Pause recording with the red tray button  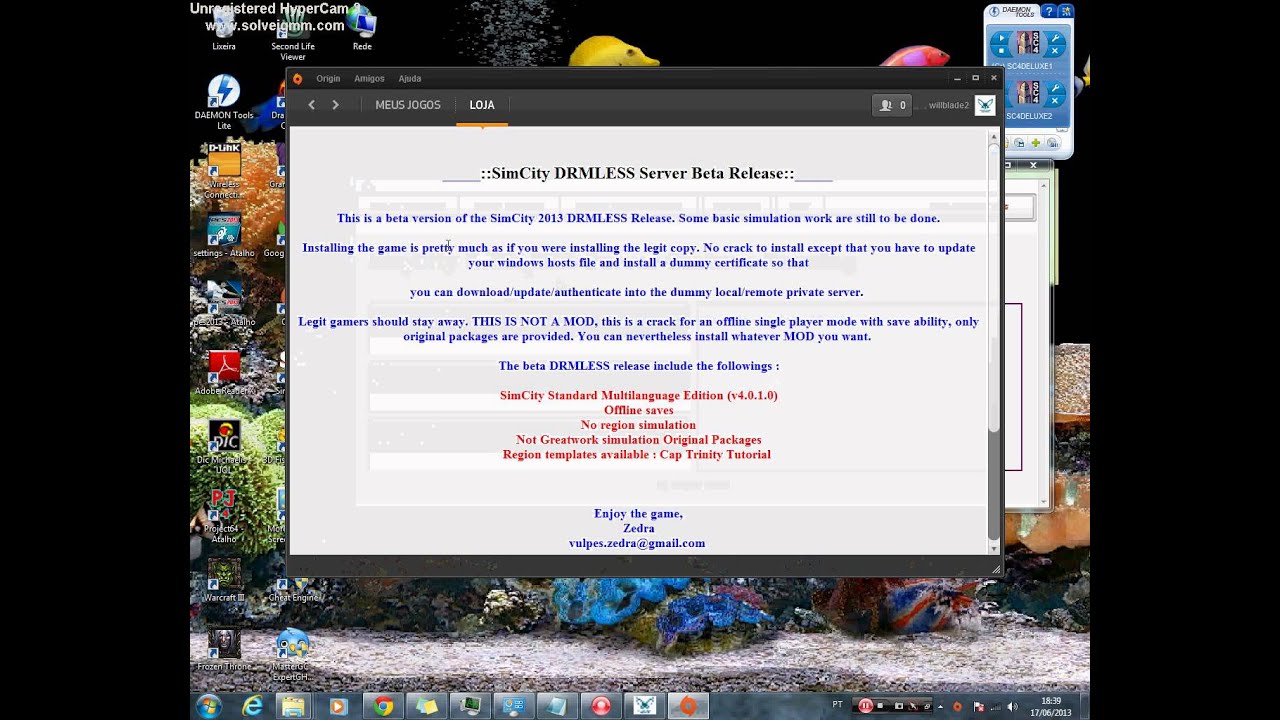point(865,706)
